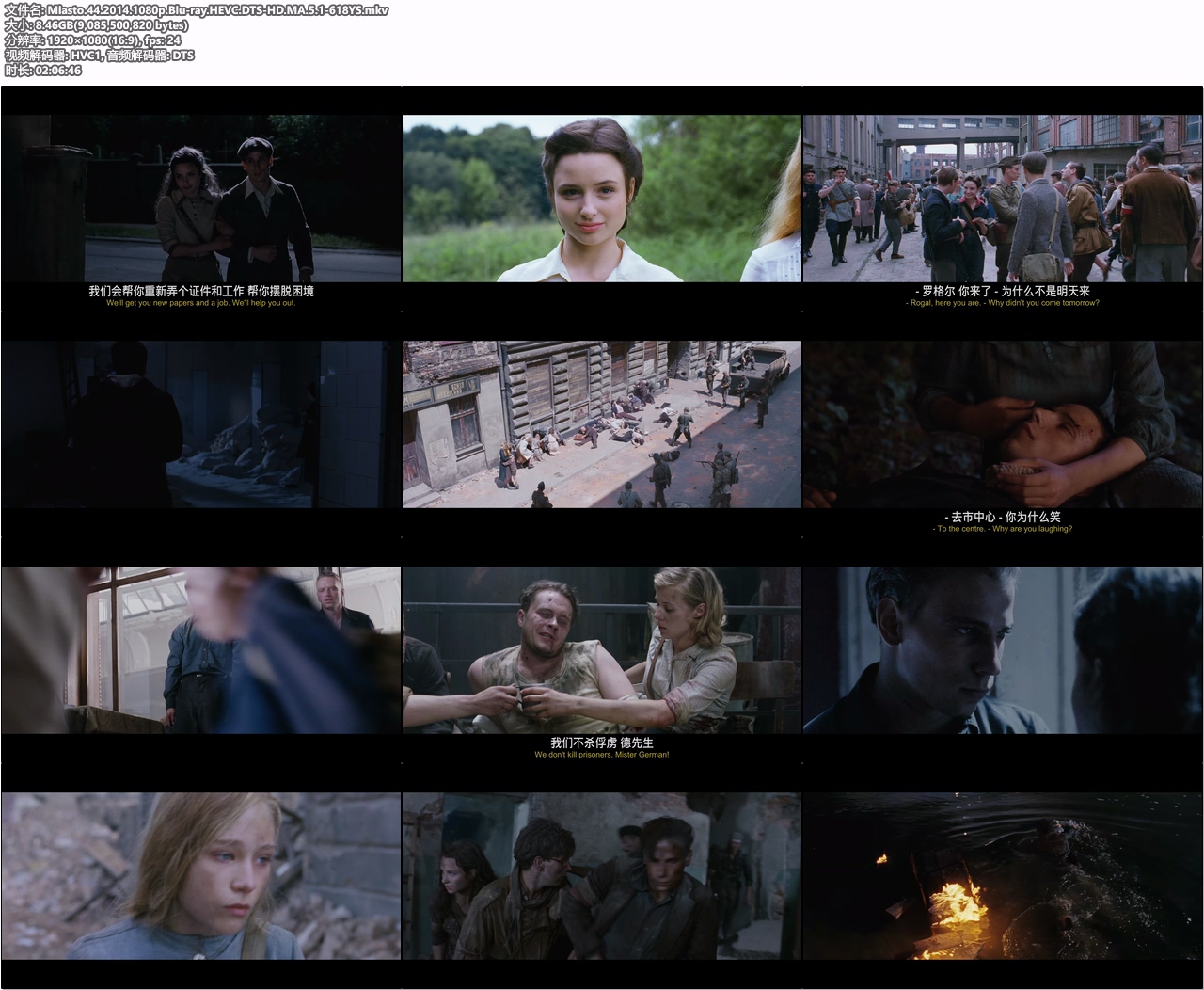Click the thumbnail of the couple walking at night
Screen dimensions: 1204x990
click(200, 199)
